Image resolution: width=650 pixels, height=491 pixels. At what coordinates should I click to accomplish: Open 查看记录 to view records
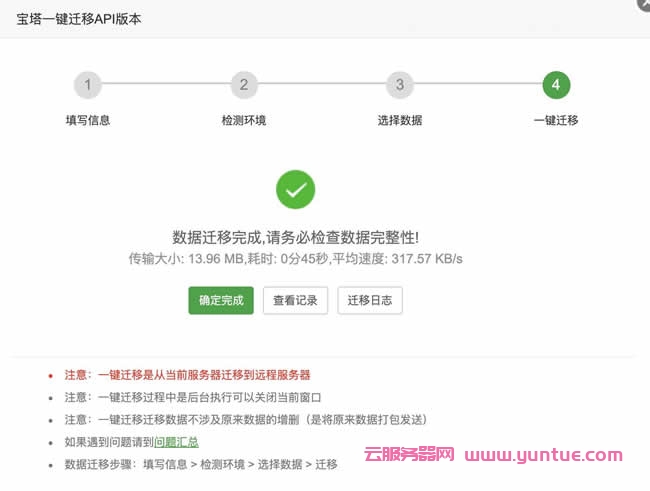[295, 300]
